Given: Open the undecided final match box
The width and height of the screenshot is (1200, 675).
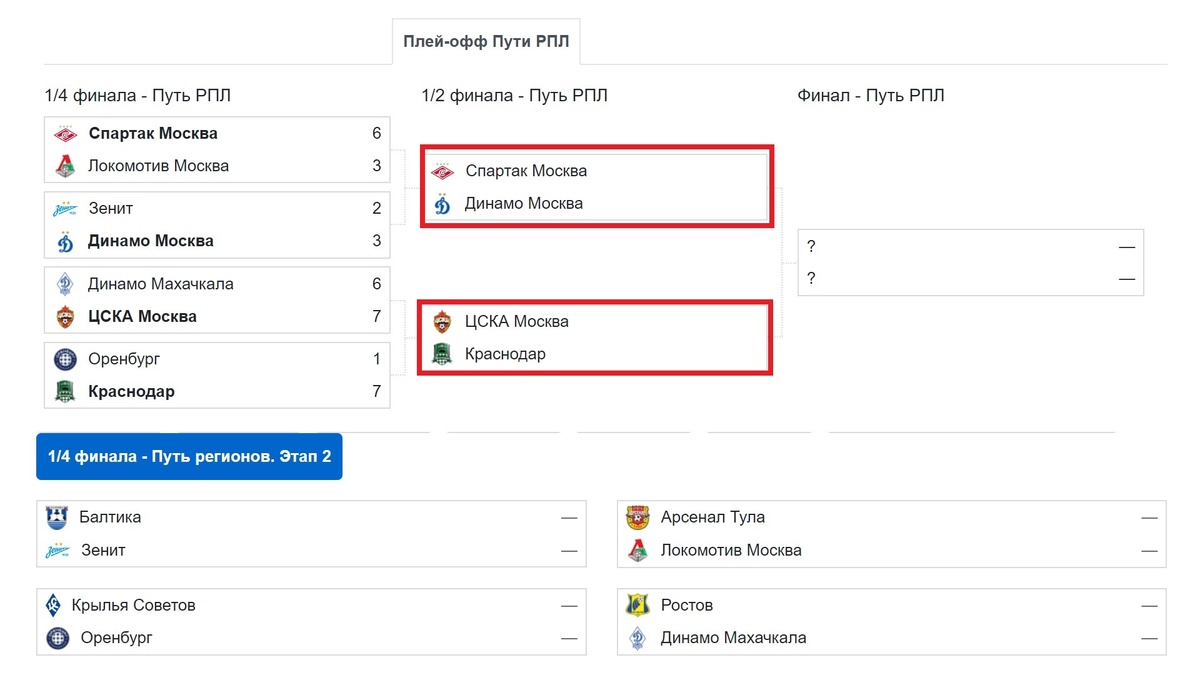Looking at the screenshot, I should point(970,262).
